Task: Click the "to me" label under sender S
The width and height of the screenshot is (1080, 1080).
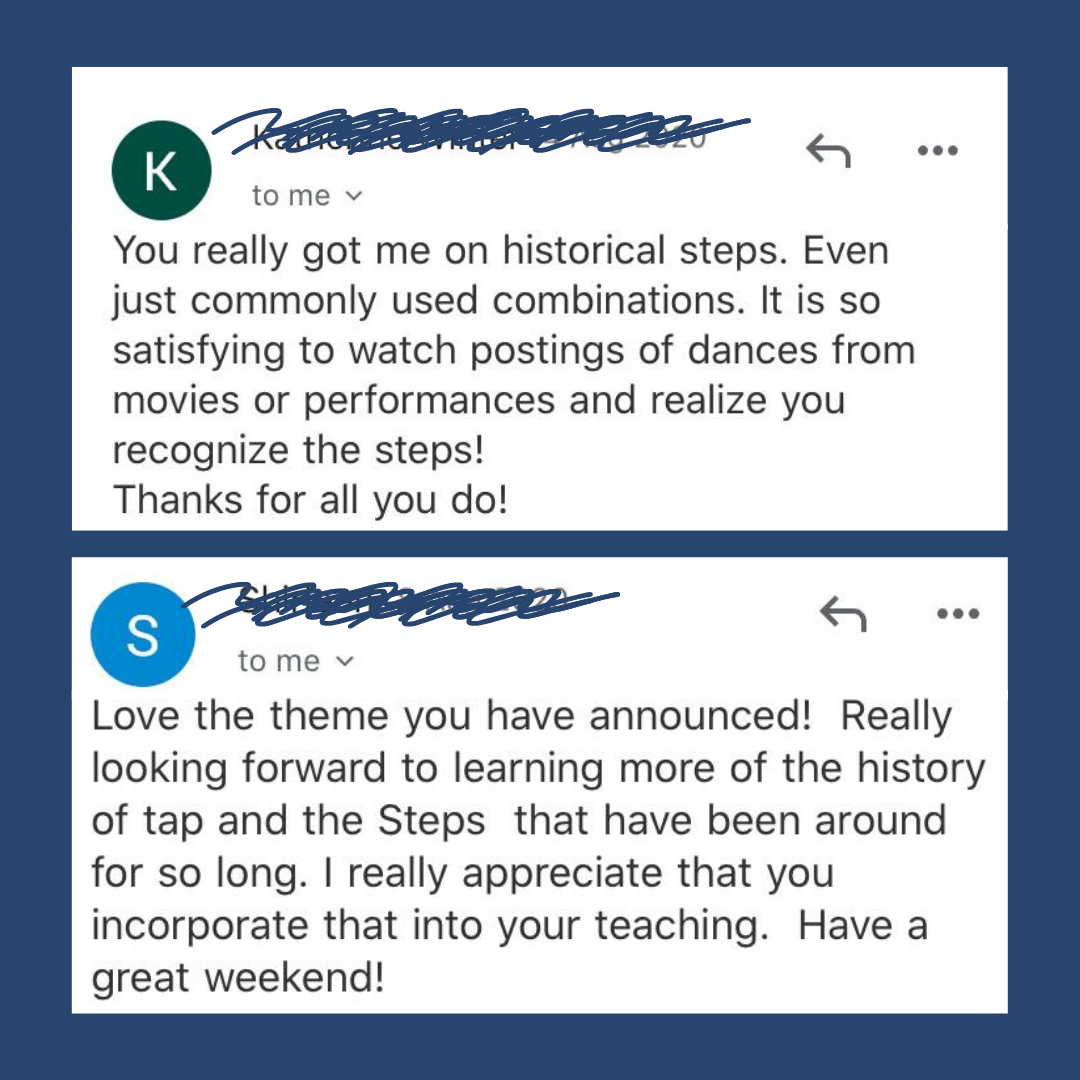Action: [x=279, y=661]
